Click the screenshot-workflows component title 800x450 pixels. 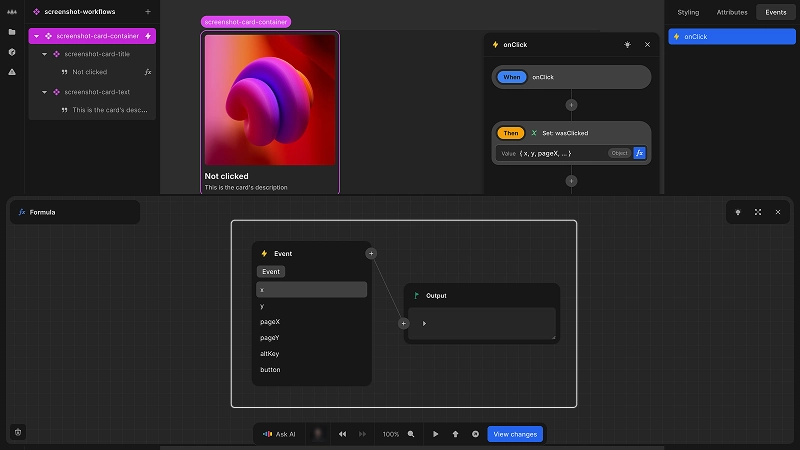(x=80, y=11)
